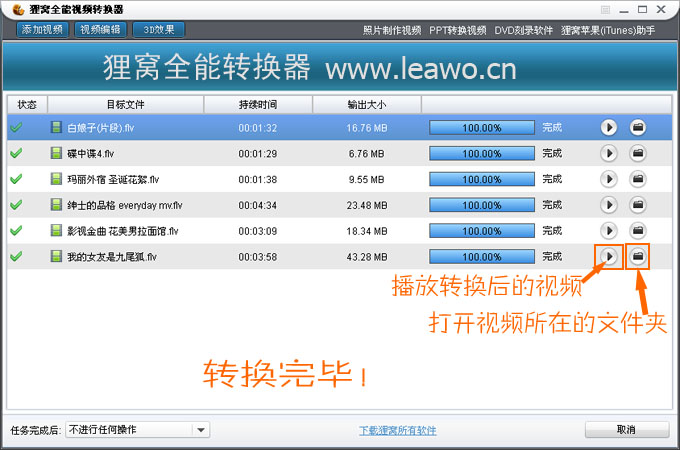Open output folder for 影视金曲 花美男拉面馆.flv
This screenshot has height=450, width=680.
click(x=638, y=231)
